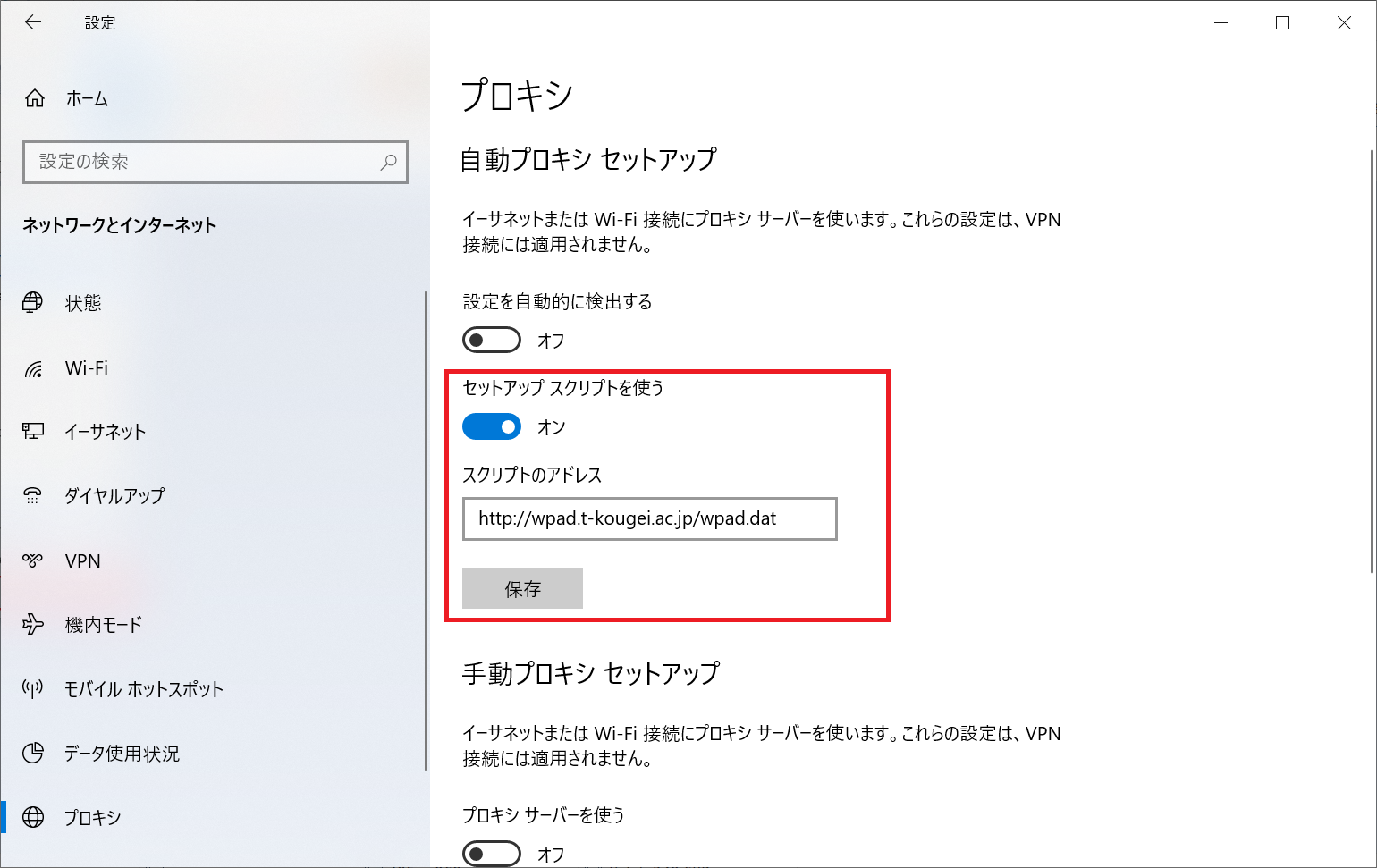Image resolution: width=1377 pixels, height=868 pixels.
Task: Click the Wi-Fi signal icon in the sidebar
Action: click(x=33, y=368)
